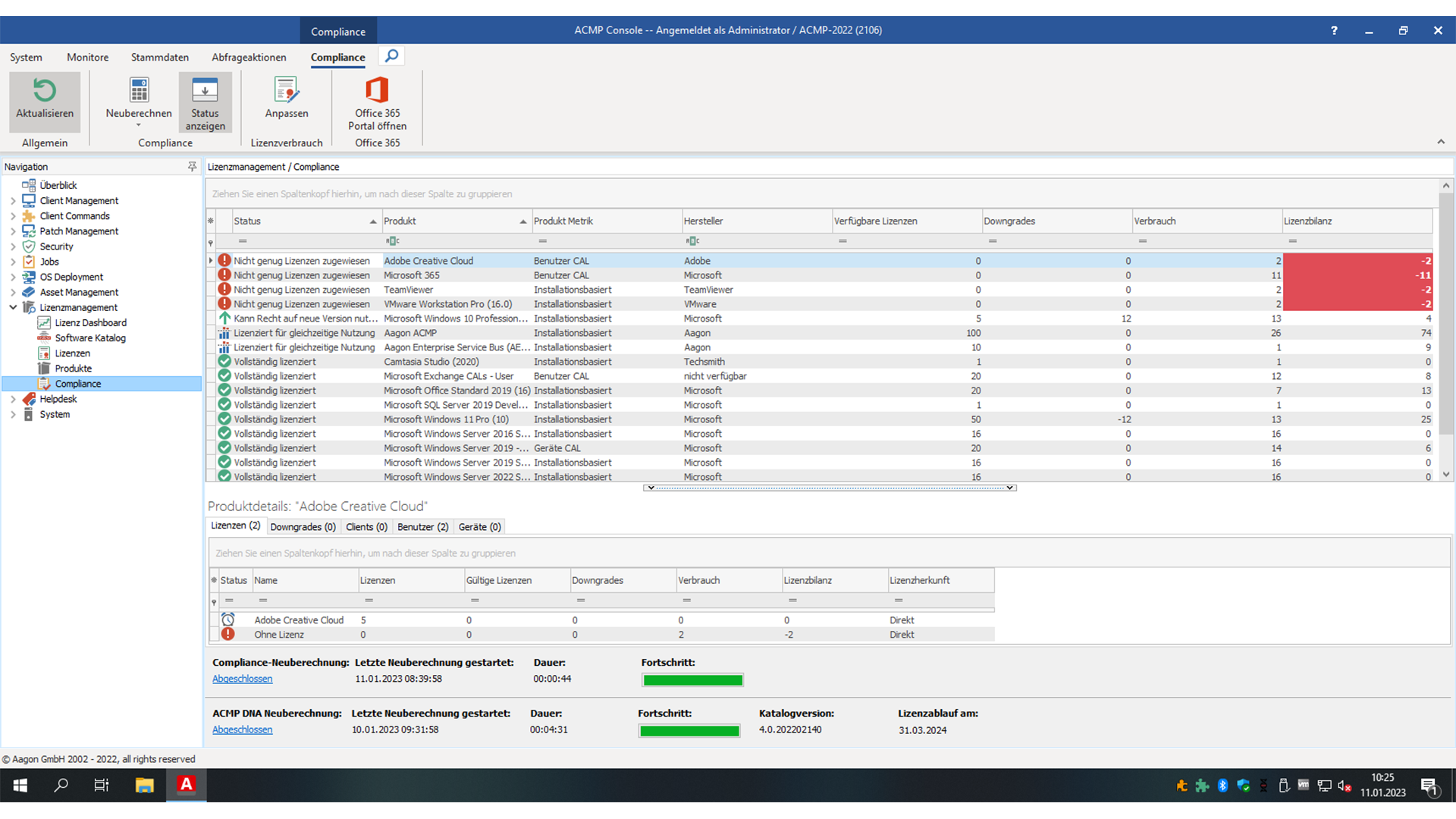Open the Windows Start menu
The image size is (1456, 819).
pyautogui.click(x=20, y=785)
